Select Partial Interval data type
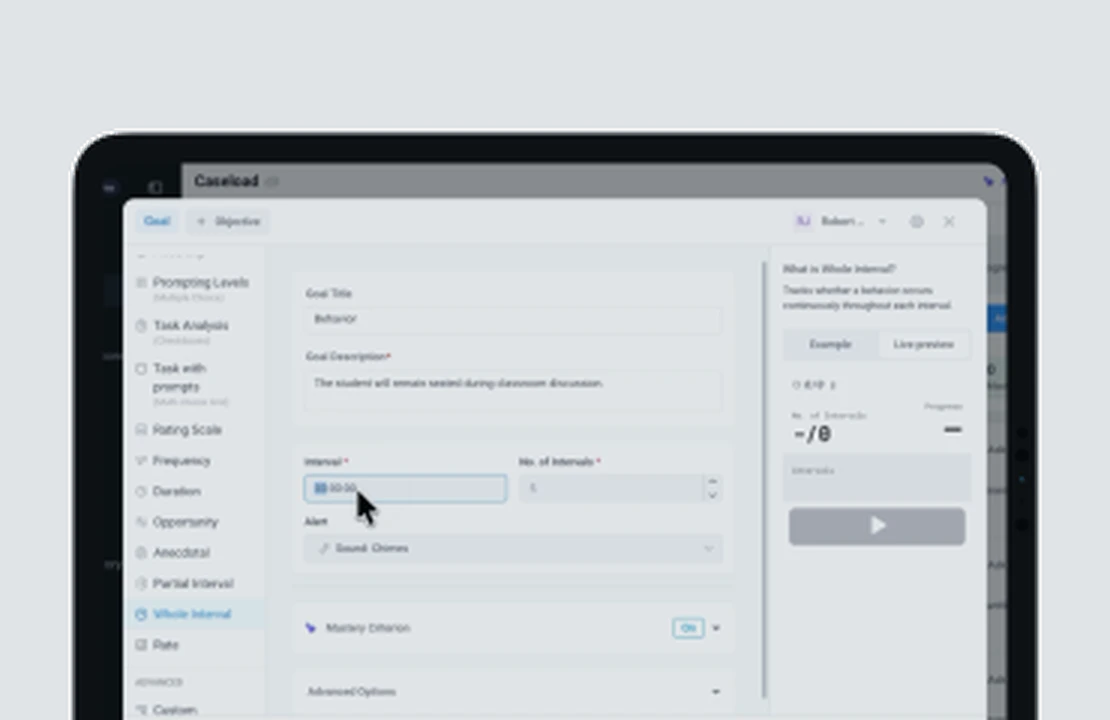Viewport: 1110px width, 720px height. coord(193,583)
